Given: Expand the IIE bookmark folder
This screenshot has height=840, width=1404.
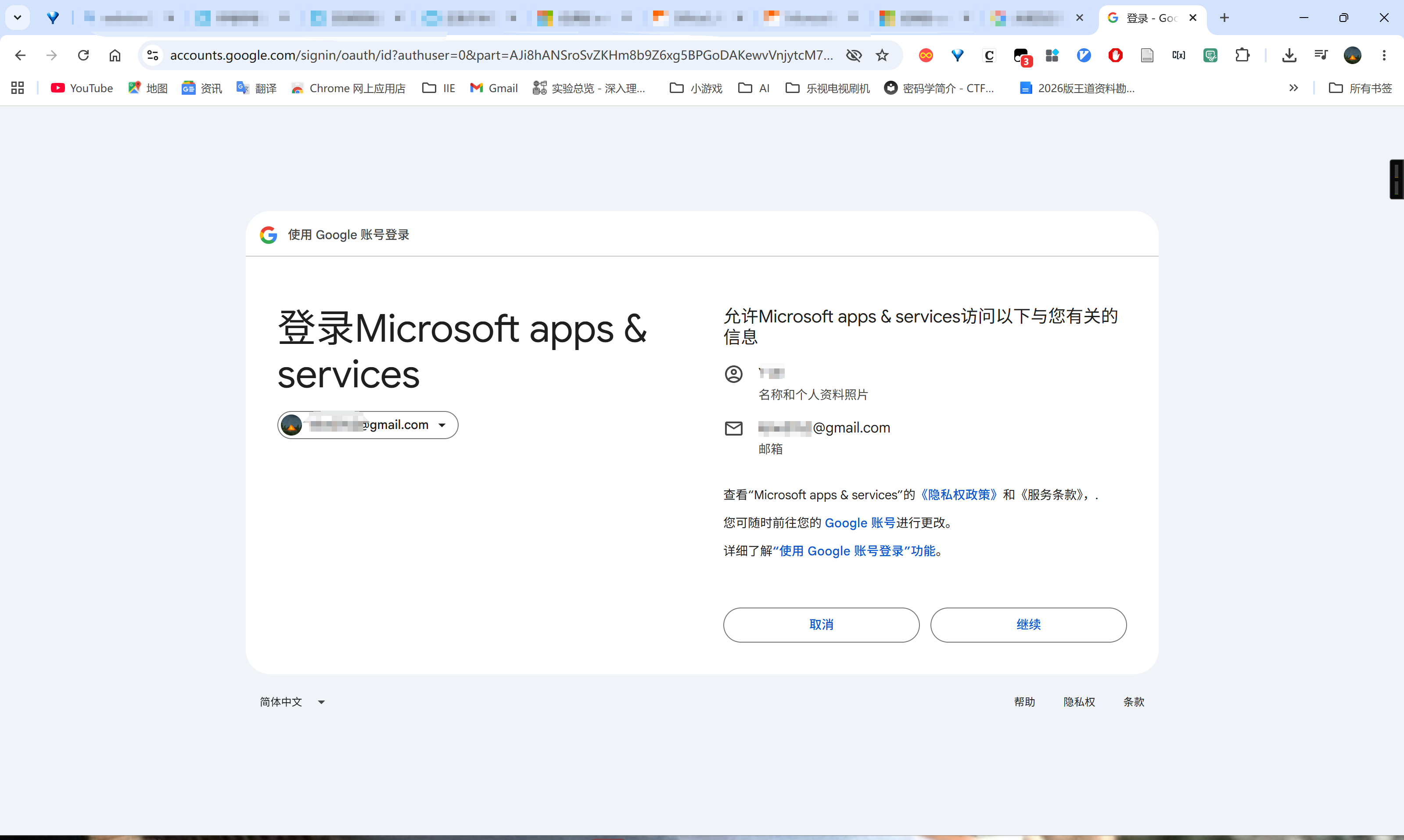Looking at the screenshot, I should [x=439, y=88].
